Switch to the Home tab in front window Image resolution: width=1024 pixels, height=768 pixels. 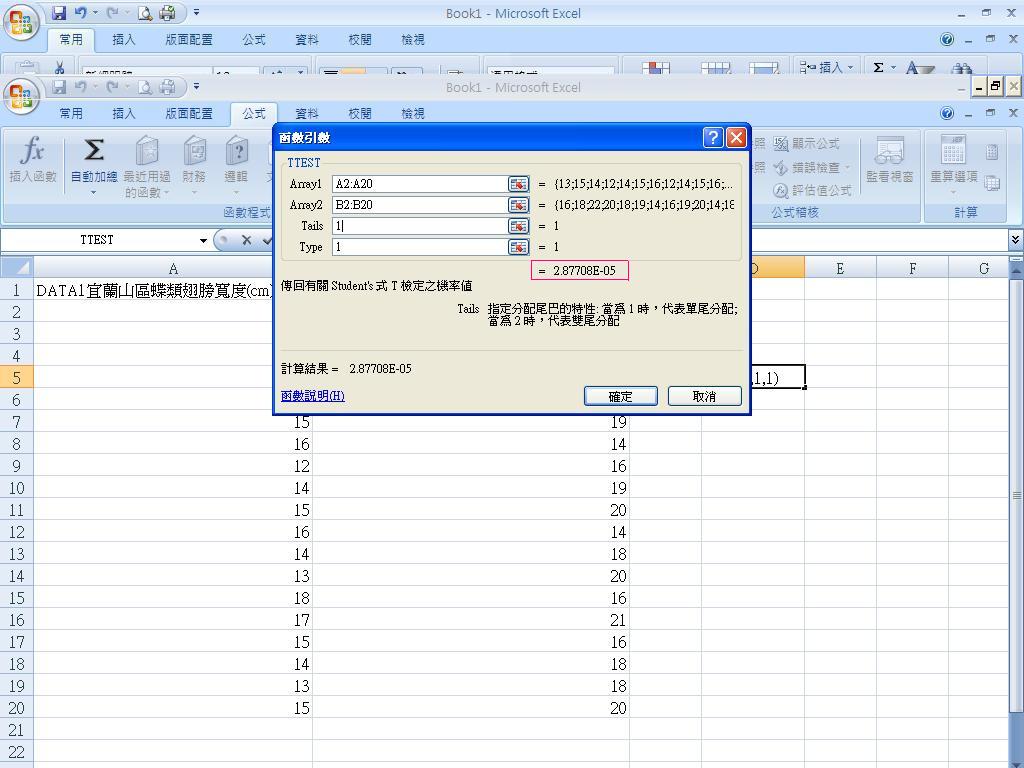71,114
